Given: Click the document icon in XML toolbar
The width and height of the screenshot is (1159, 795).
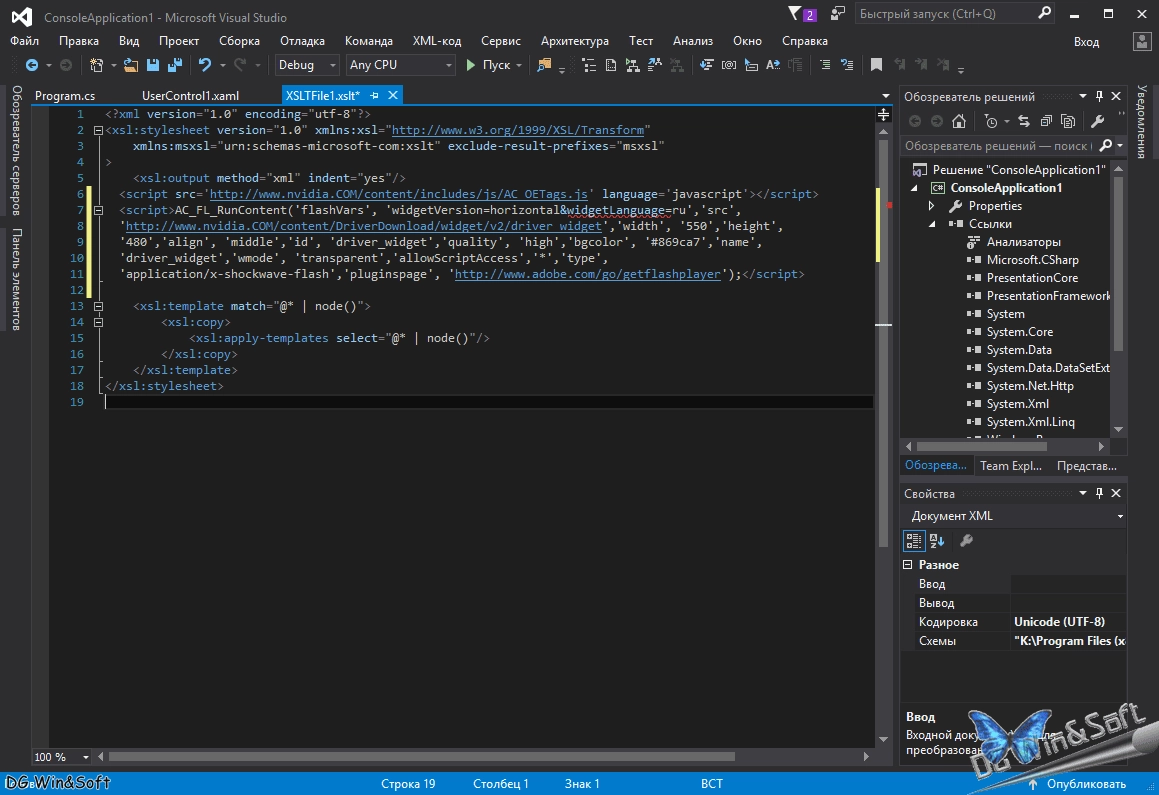Looking at the screenshot, I should [611, 65].
